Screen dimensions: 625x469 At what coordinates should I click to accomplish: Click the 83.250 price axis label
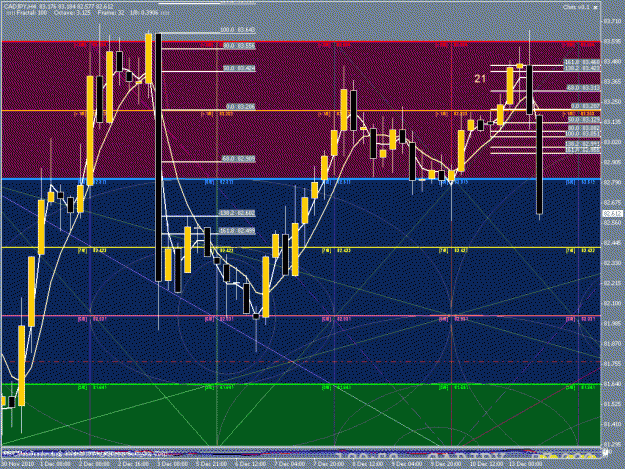[x=612, y=102]
